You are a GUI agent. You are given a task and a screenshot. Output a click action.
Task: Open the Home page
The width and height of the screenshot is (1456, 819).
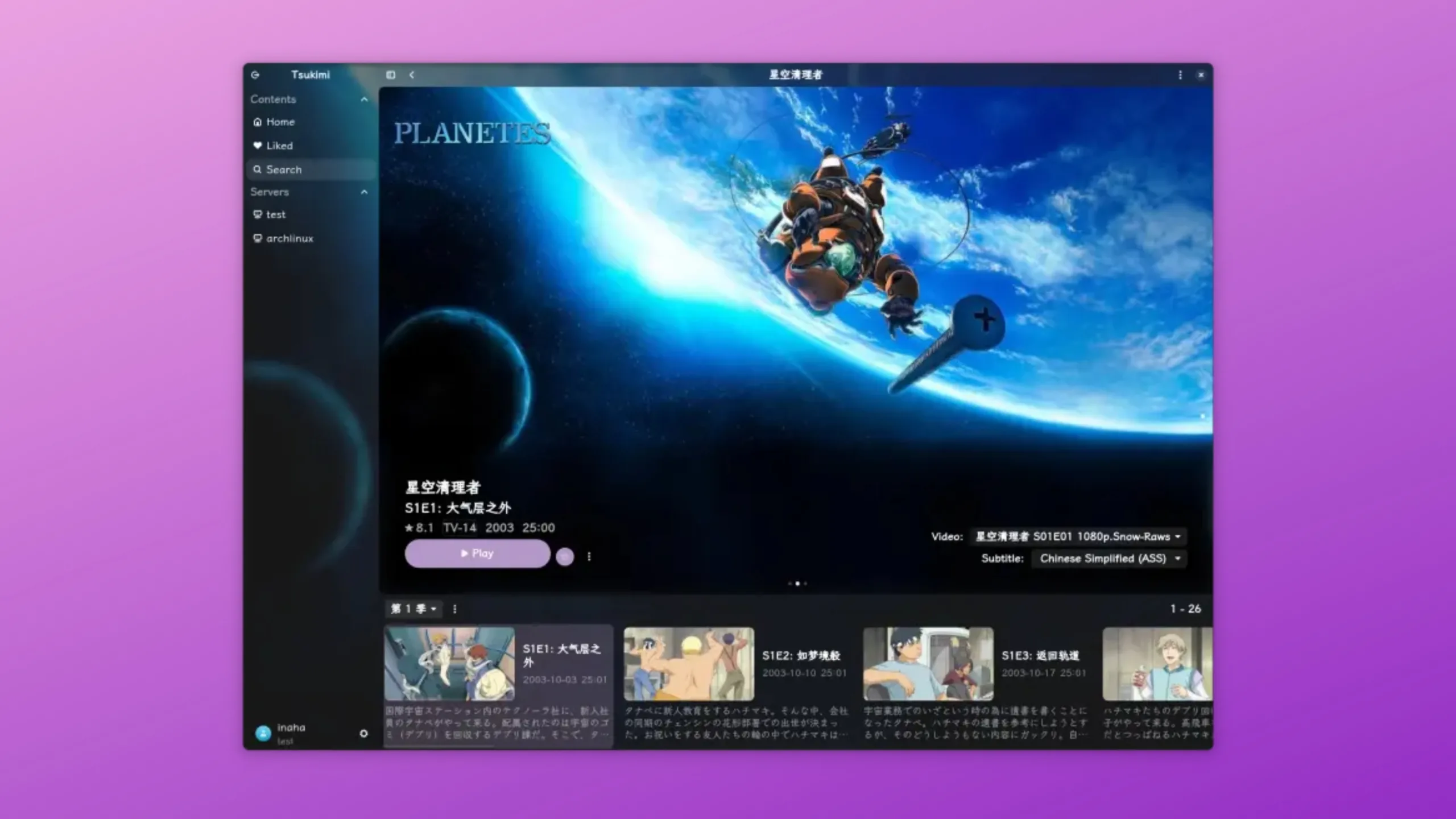(x=311, y=122)
